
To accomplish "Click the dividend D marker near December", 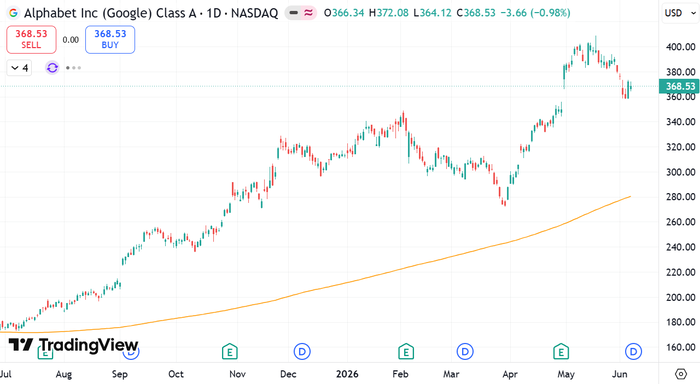I will pos(302,352).
